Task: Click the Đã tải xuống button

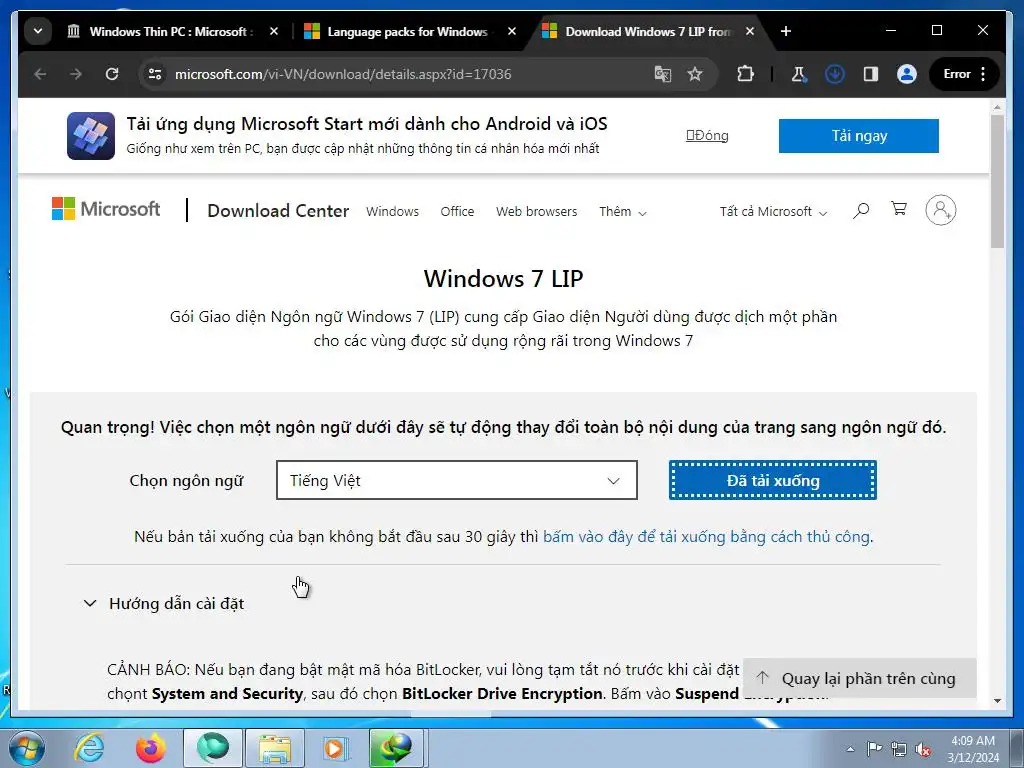Action: tap(773, 480)
